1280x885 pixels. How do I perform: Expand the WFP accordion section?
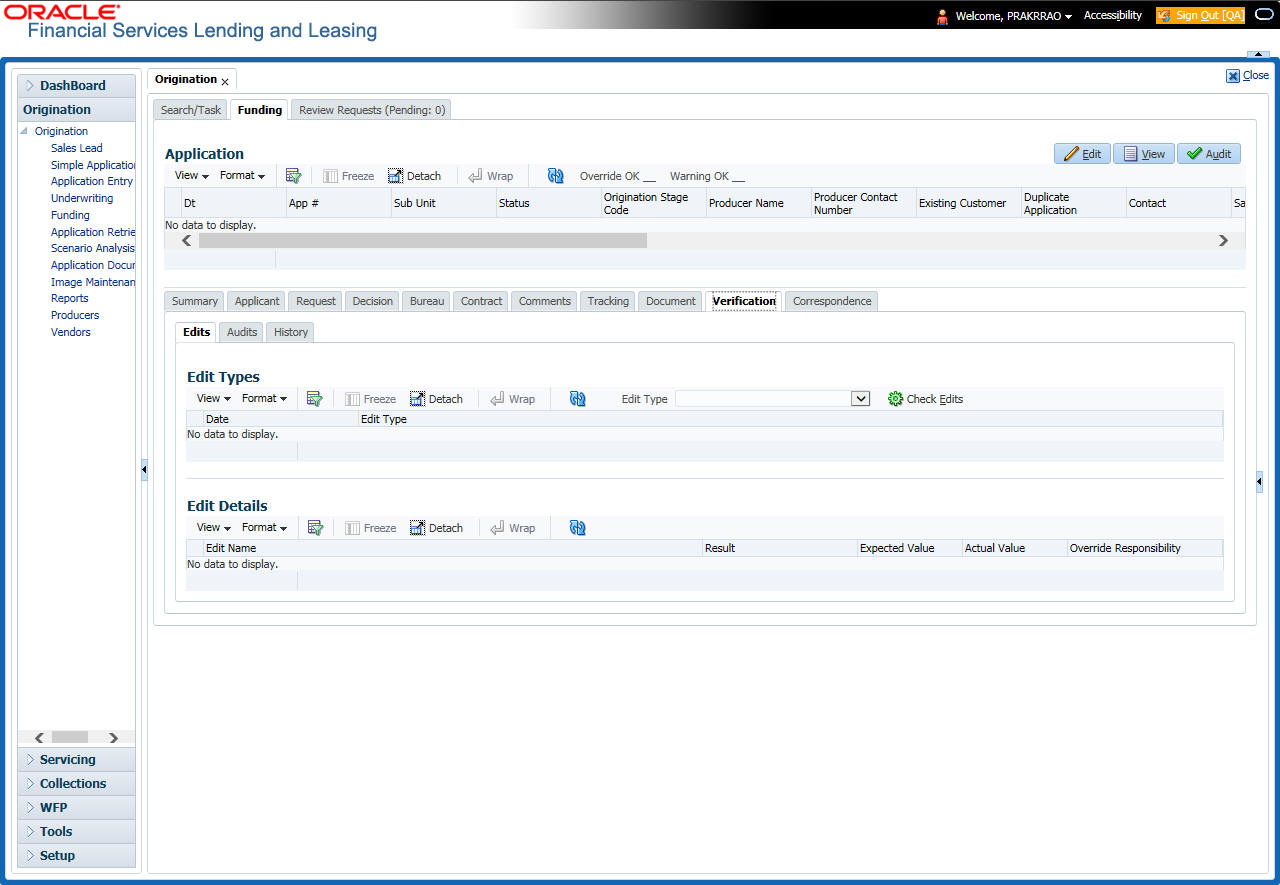[76, 808]
